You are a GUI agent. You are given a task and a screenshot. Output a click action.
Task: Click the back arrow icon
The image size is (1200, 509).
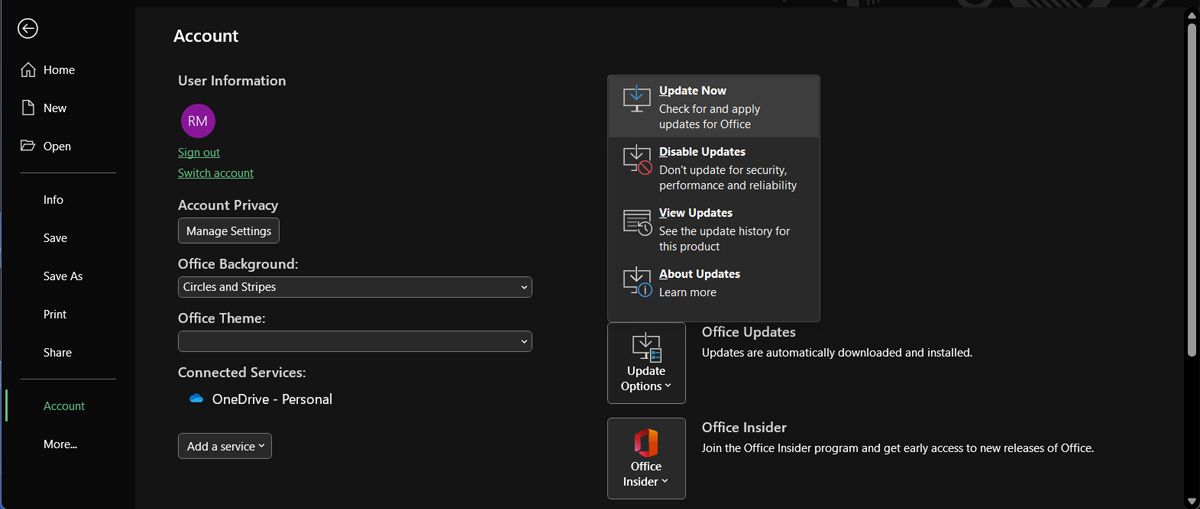tap(28, 29)
